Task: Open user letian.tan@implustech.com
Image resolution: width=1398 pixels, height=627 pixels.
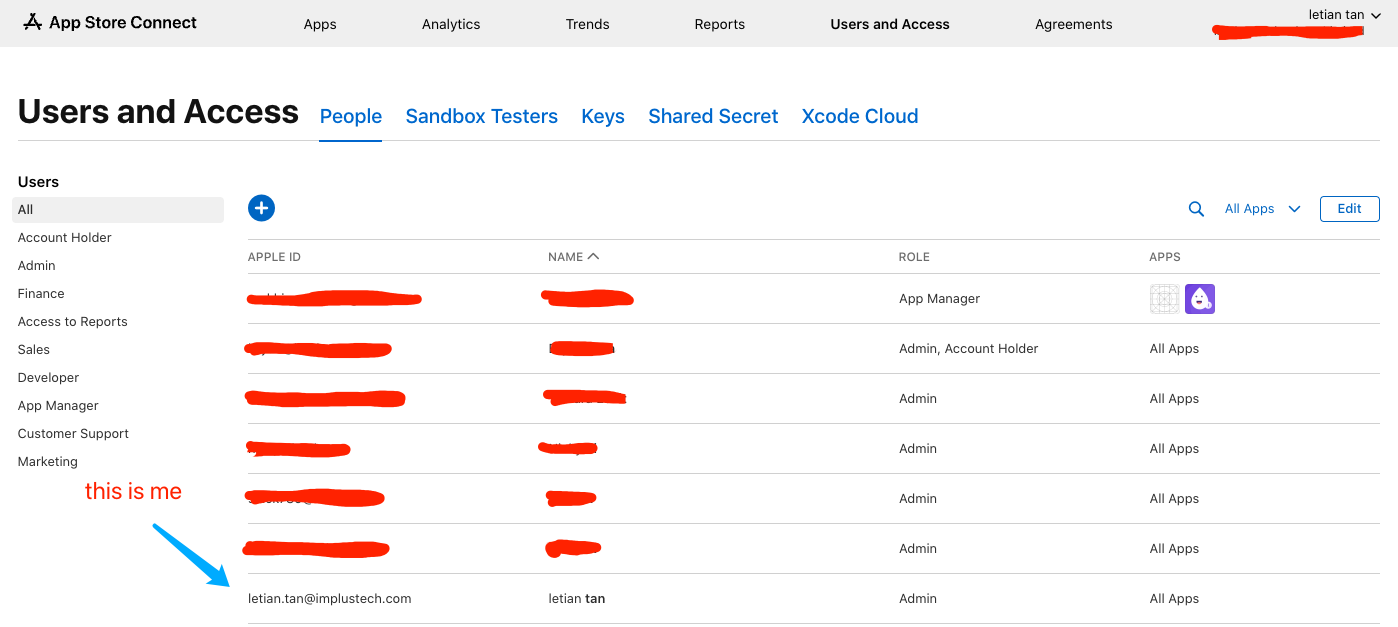Action: [330, 599]
